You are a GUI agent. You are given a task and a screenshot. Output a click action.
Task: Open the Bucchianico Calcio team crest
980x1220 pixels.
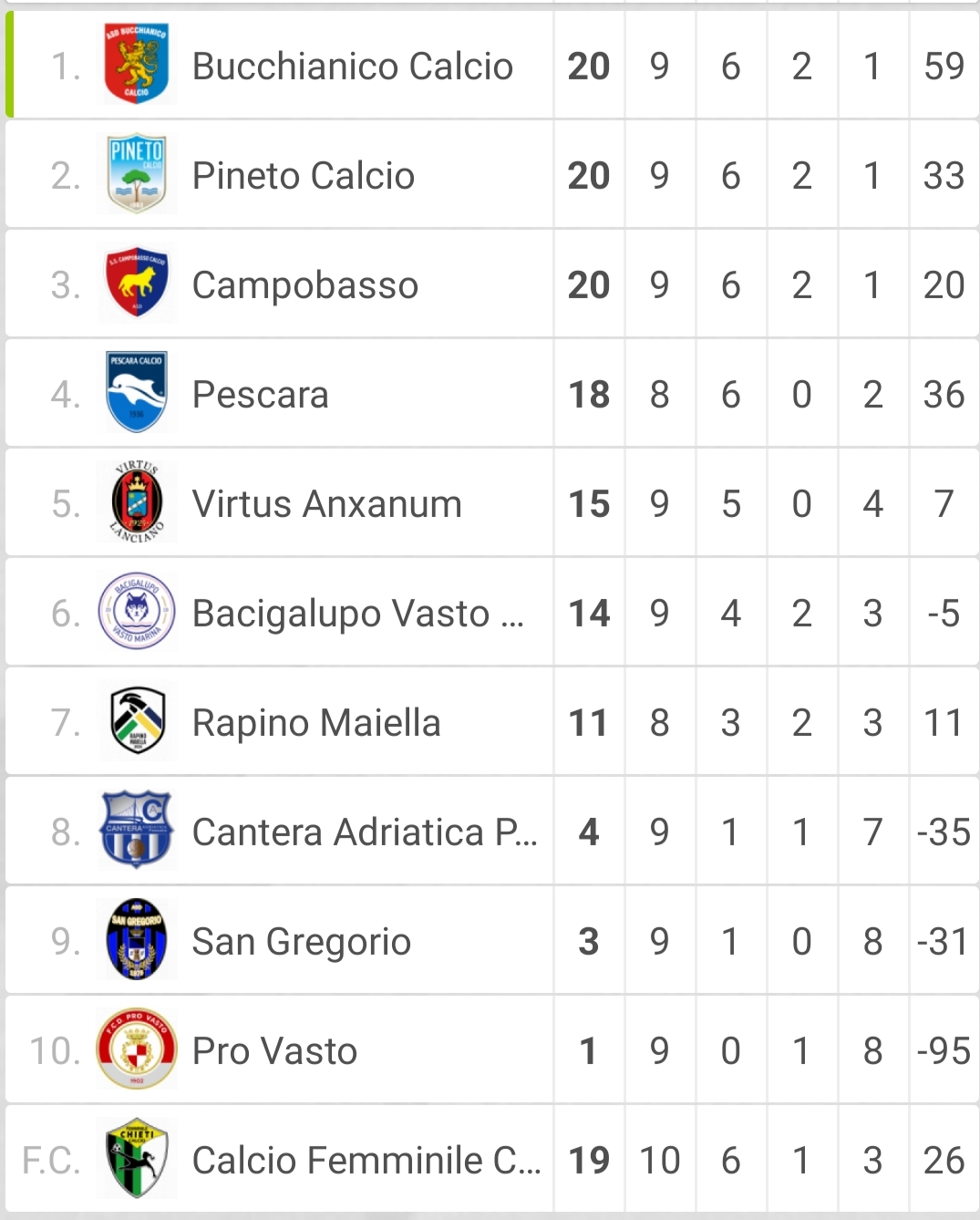[x=137, y=65]
